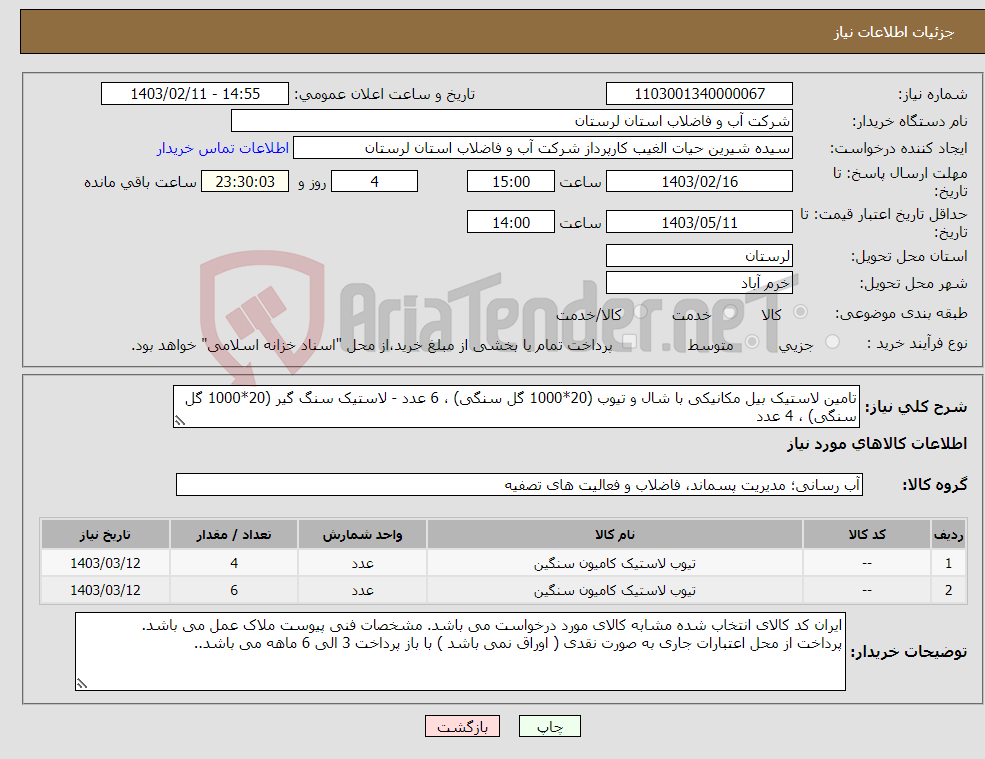Click the goods group field
Screen dimensions: 985x759
click(x=520, y=484)
